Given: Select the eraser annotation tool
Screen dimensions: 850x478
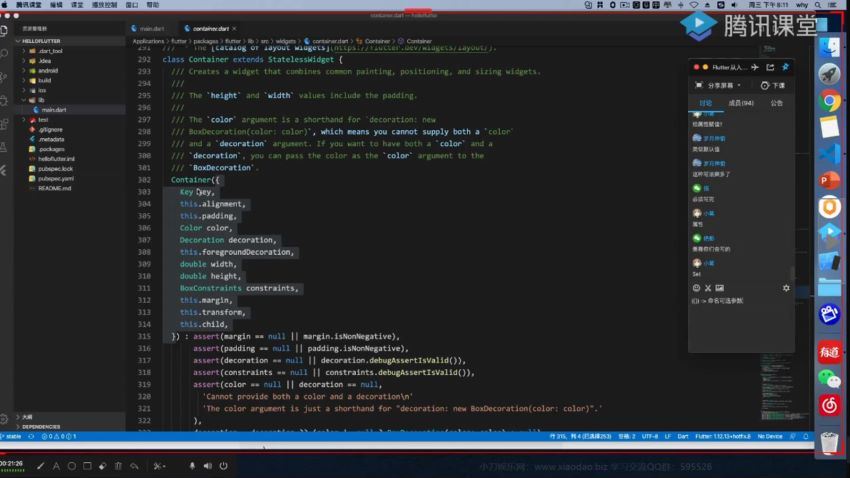Looking at the screenshot, I should (x=102, y=466).
